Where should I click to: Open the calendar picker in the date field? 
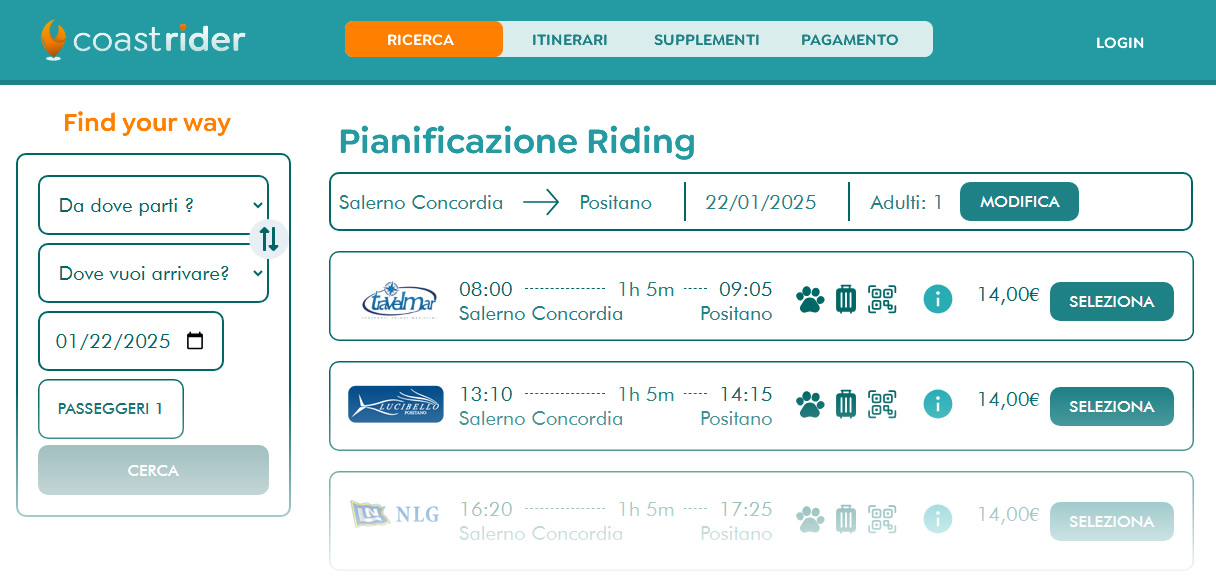tap(195, 341)
